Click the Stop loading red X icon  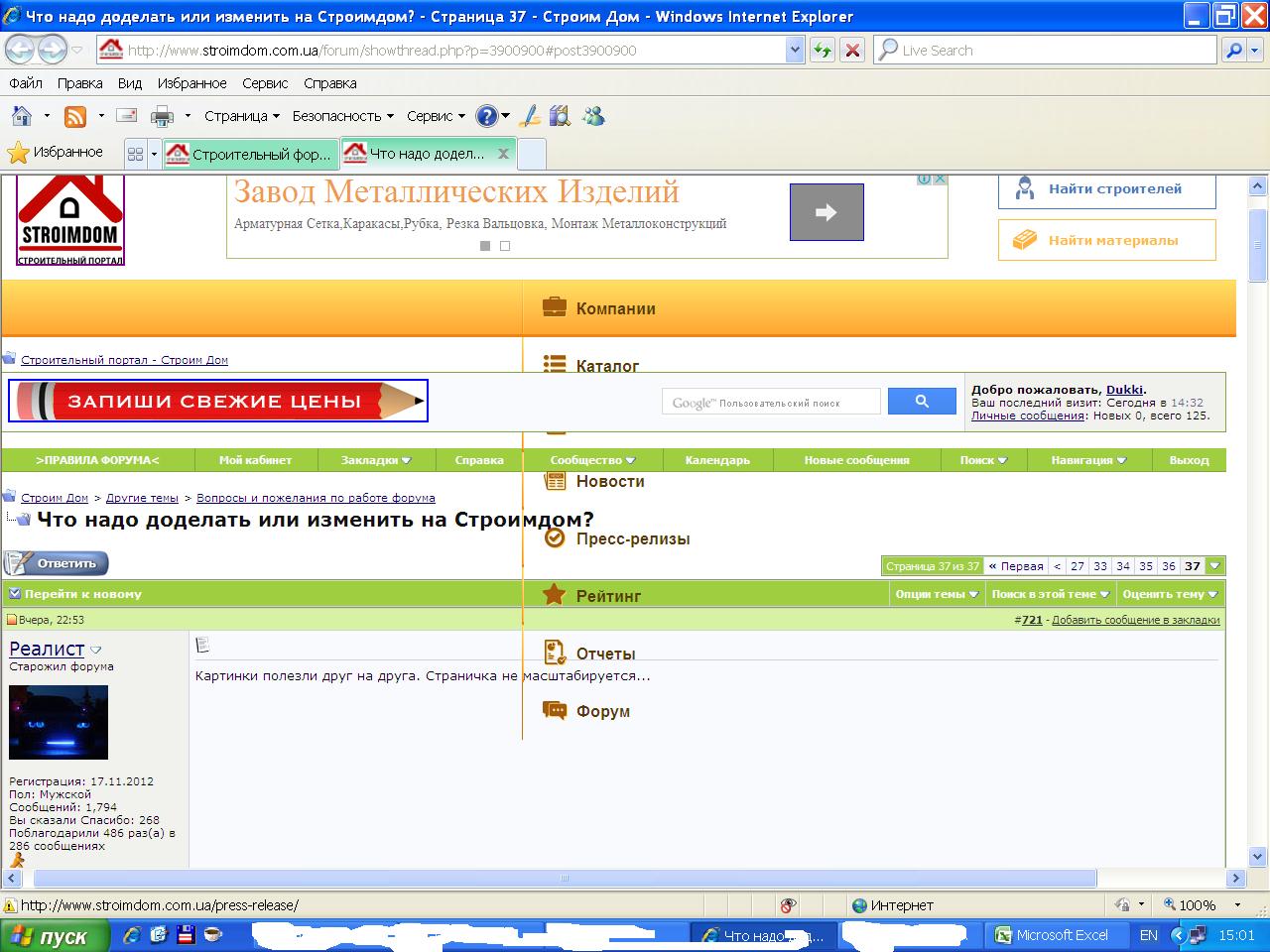coord(852,50)
